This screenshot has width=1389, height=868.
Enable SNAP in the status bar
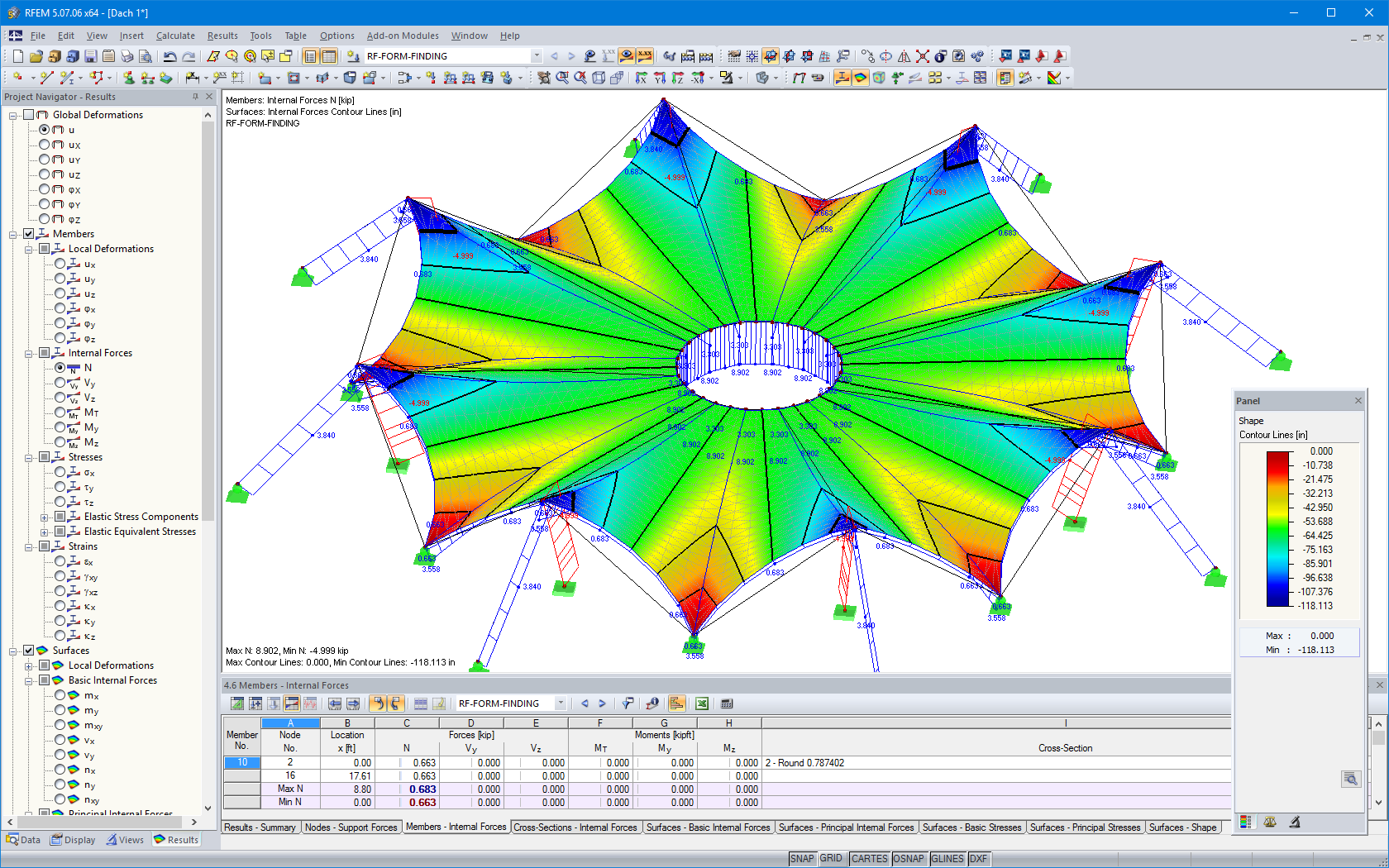(802, 858)
